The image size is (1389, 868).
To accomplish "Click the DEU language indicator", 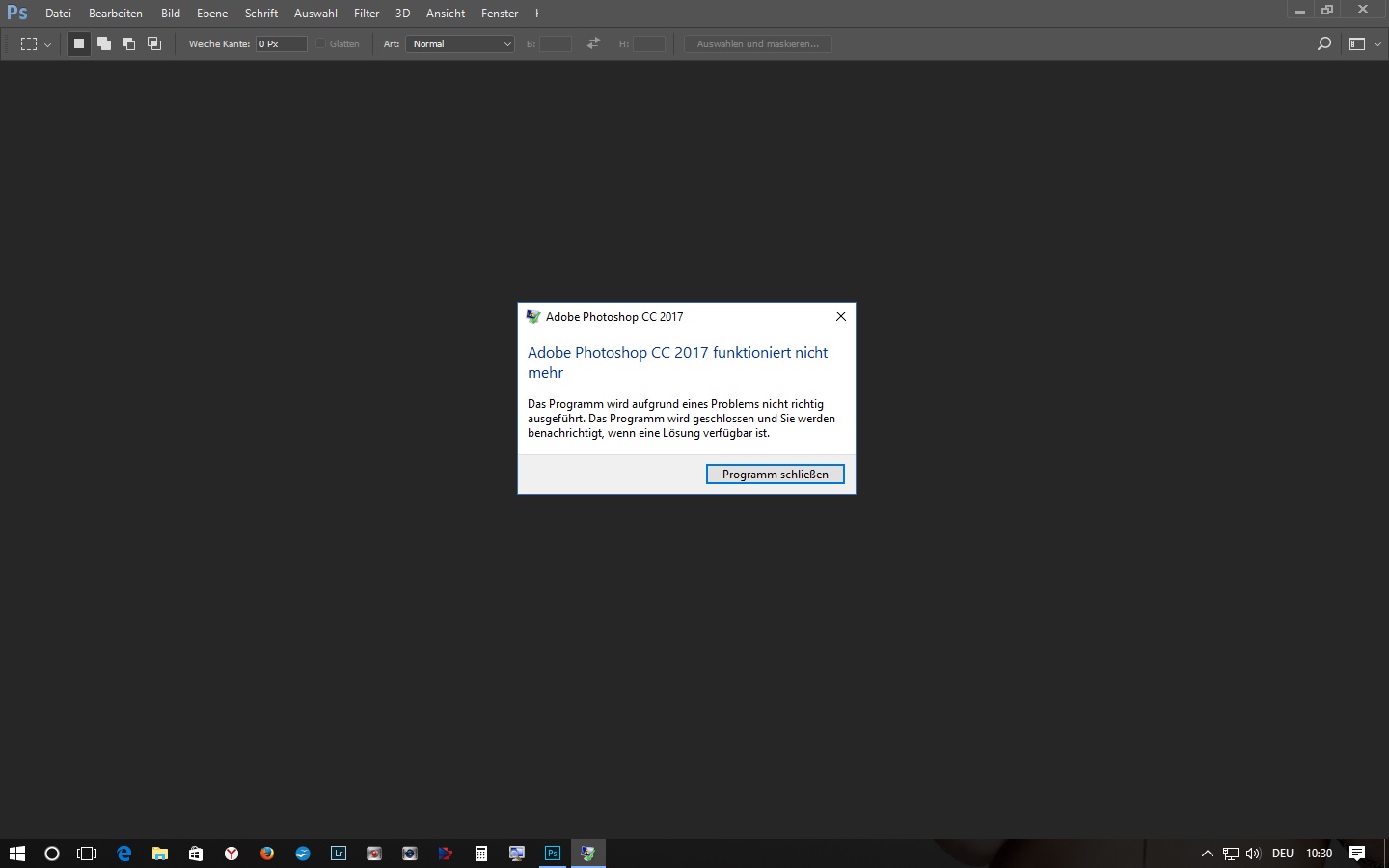I will tap(1283, 854).
